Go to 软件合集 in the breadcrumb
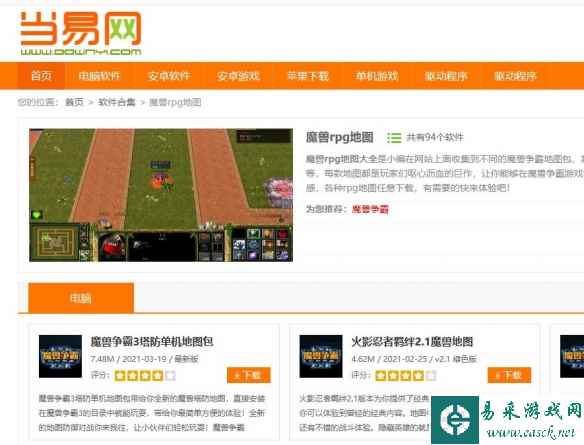Viewport: 584px width, 445px height. tap(117, 102)
